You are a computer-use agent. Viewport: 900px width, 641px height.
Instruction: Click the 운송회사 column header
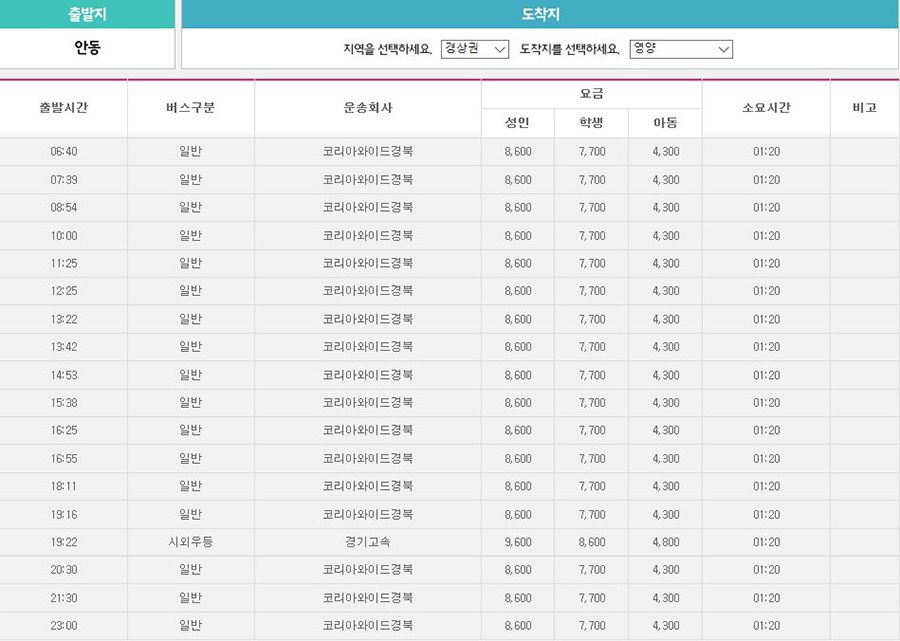click(367, 108)
